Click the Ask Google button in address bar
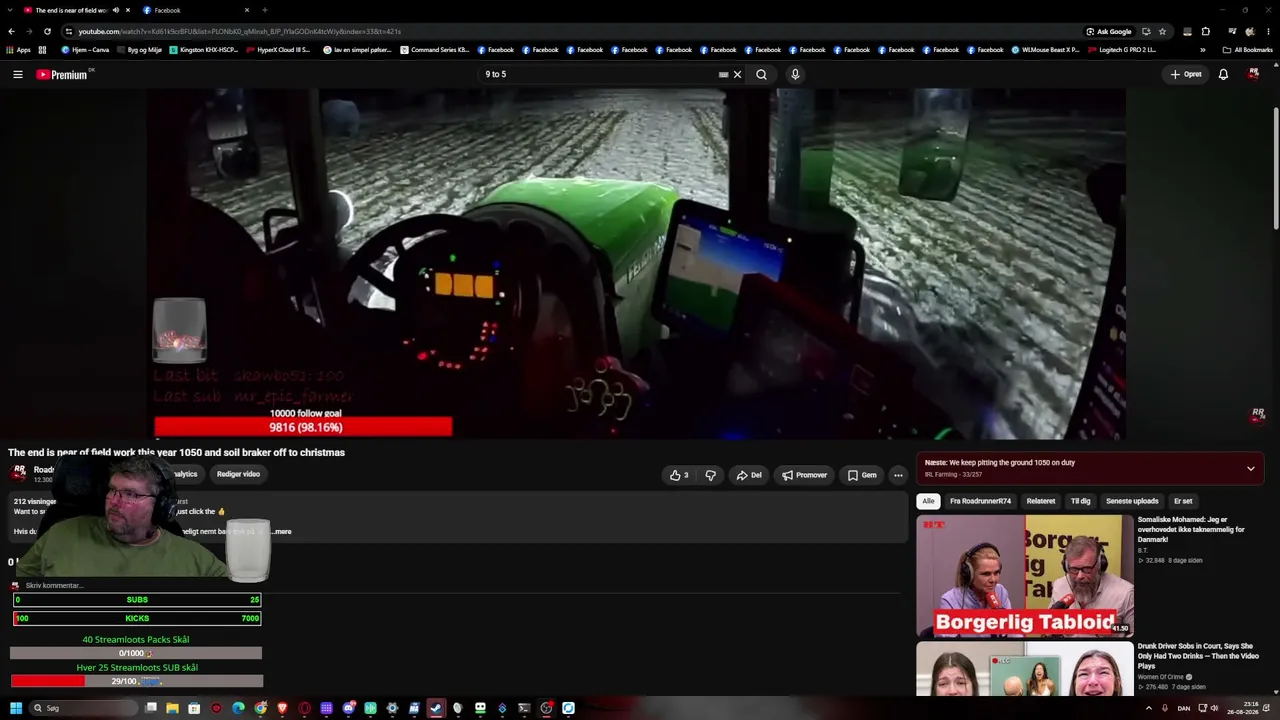This screenshot has height=720, width=1280. coord(1109,31)
